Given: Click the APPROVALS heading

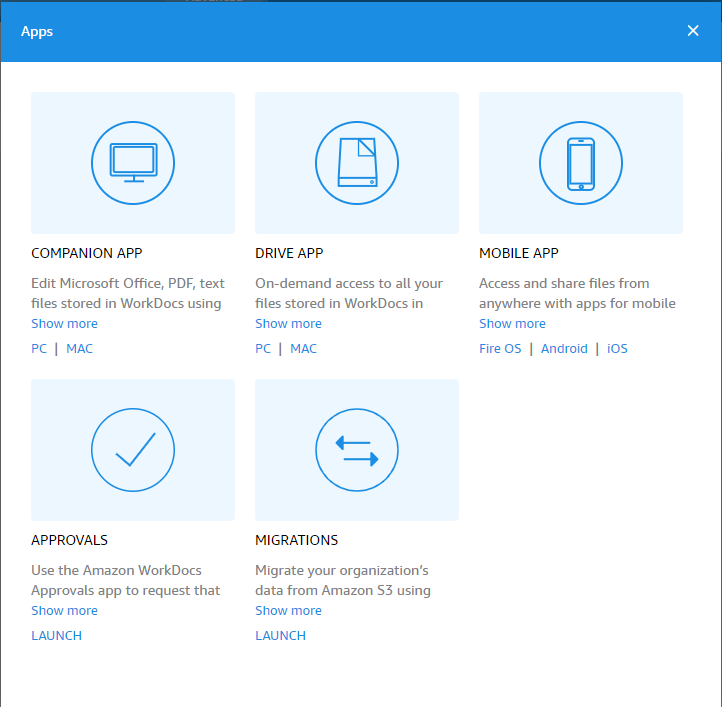Looking at the screenshot, I should (70, 540).
